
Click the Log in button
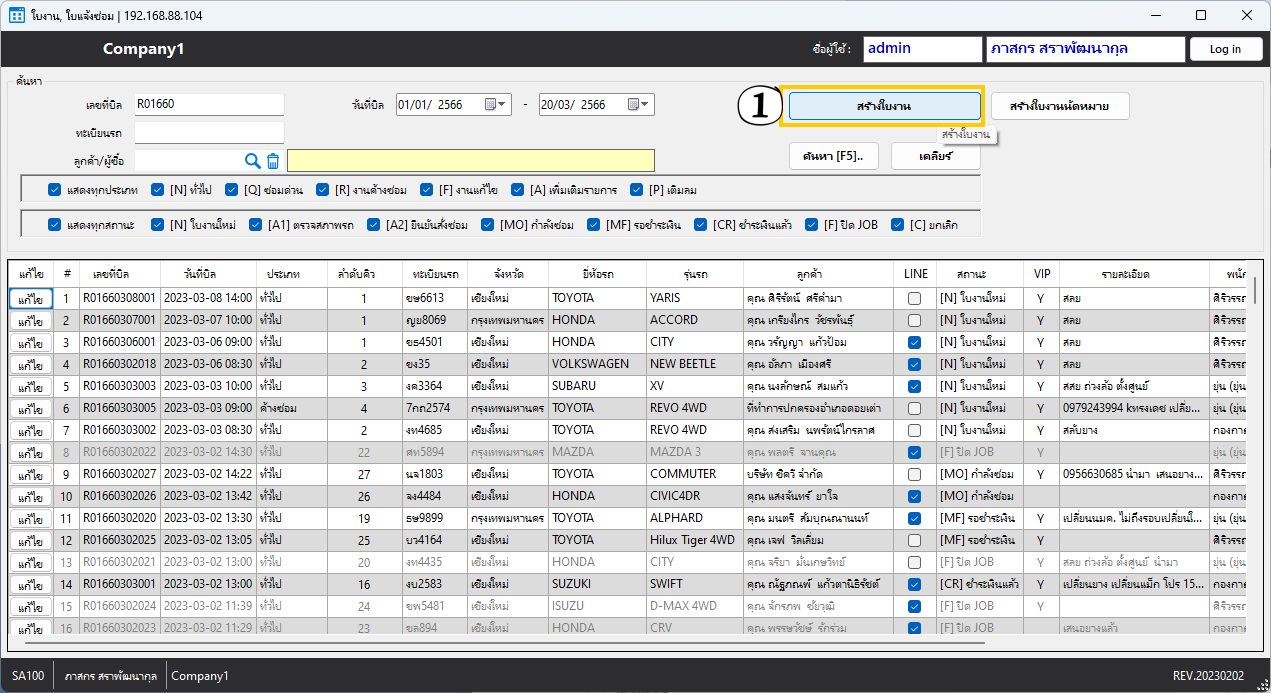coord(1225,49)
